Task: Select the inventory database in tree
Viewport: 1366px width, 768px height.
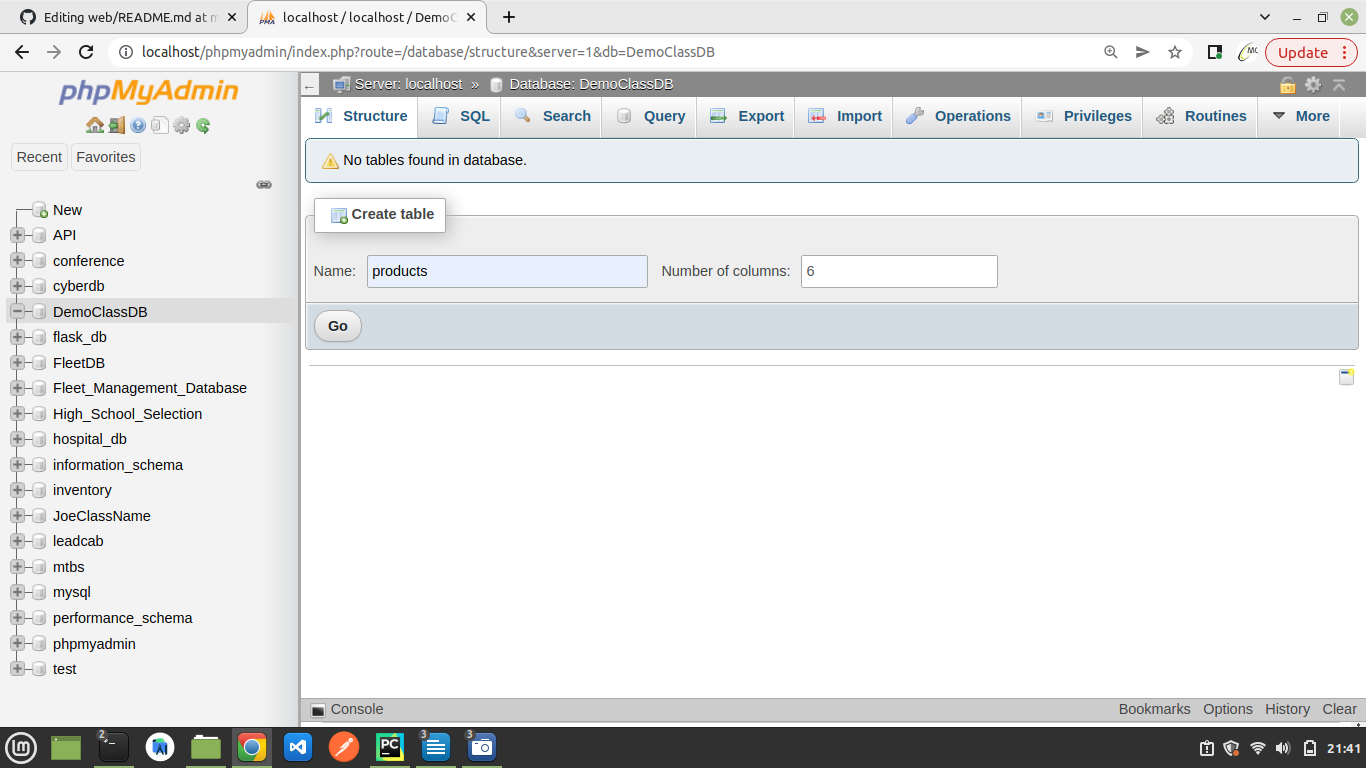Action: pyautogui.click(x=82, y=490)
